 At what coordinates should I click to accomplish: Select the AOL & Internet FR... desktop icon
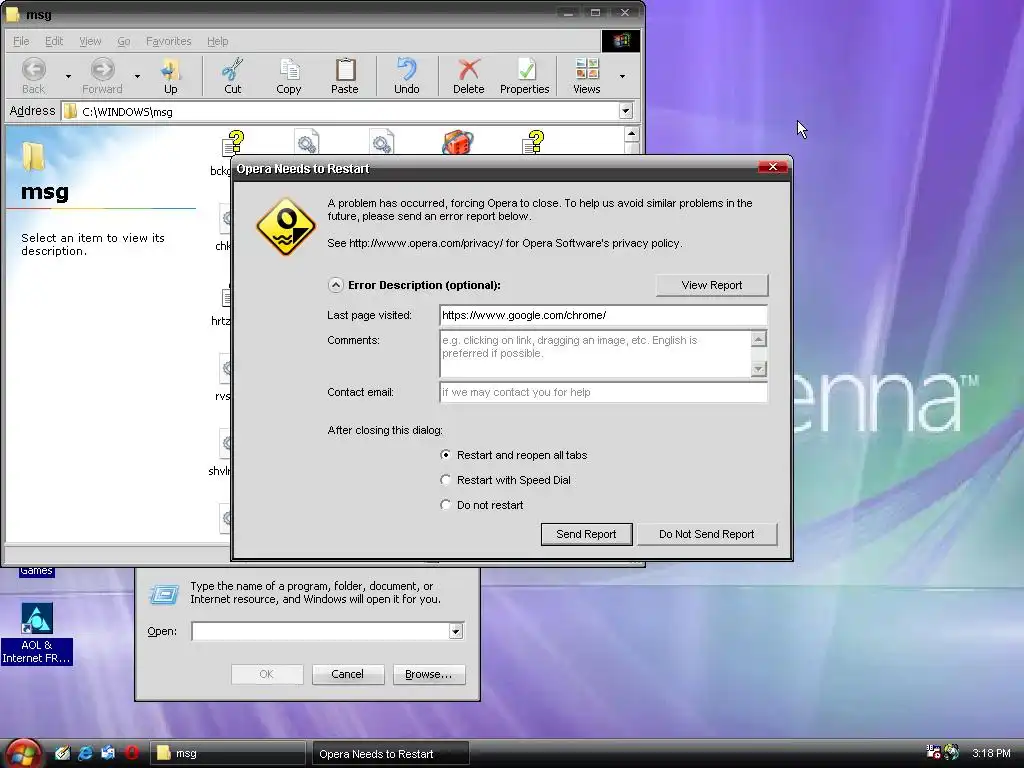(37, 633)
